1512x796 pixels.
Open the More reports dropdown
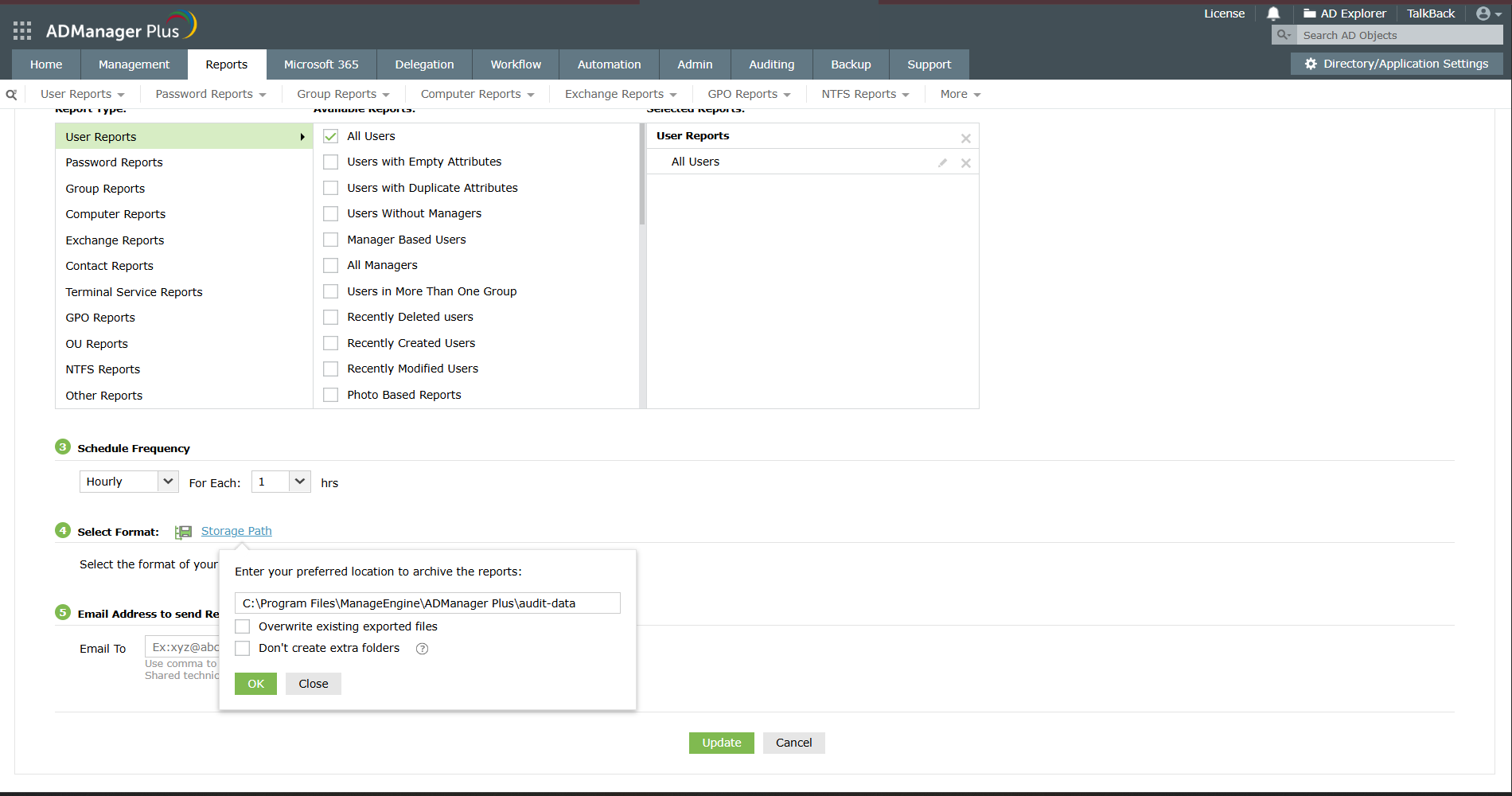tap(961, 94)
